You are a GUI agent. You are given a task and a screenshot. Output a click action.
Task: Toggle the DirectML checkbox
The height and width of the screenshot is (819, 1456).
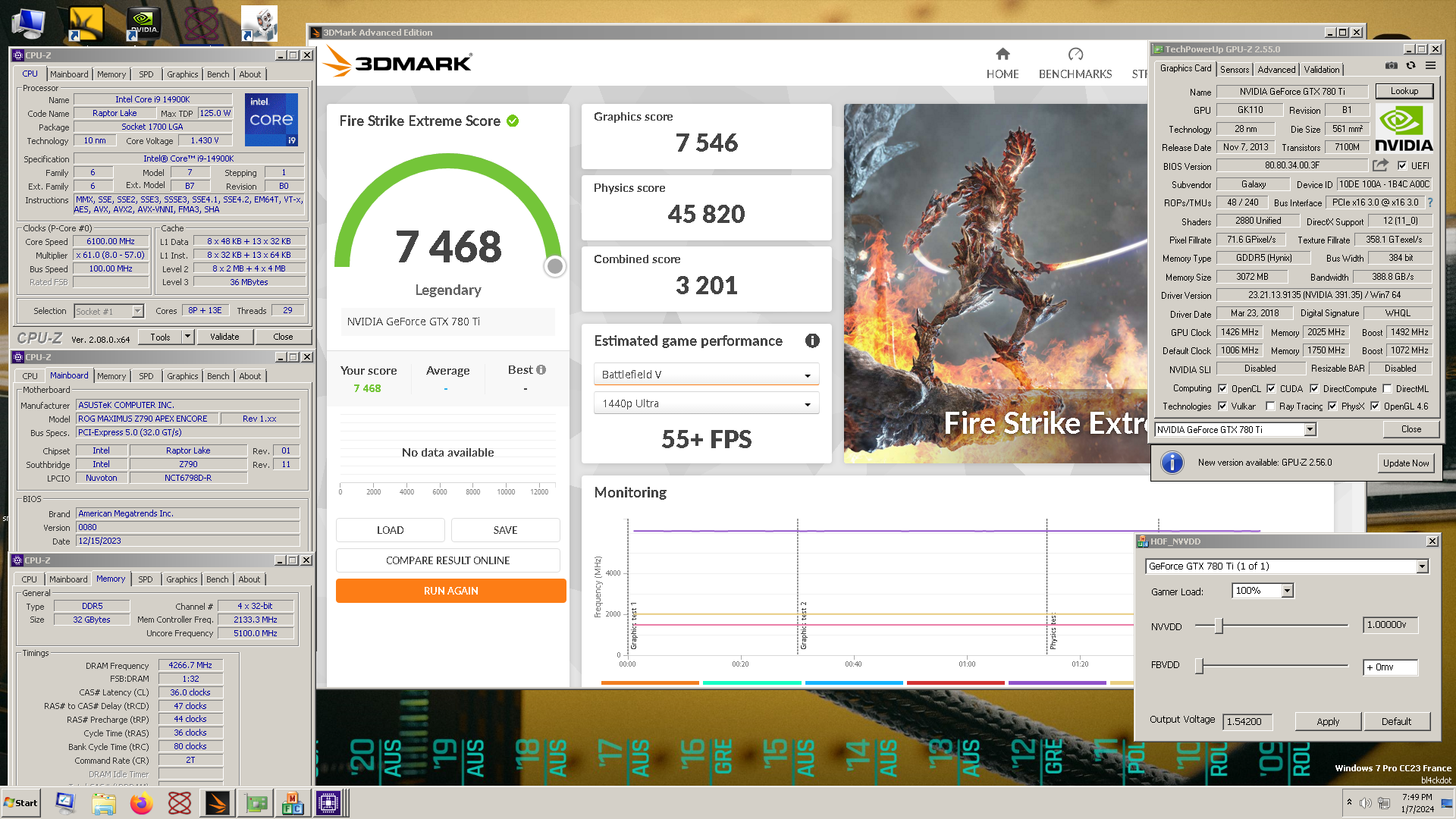pos(1387,388)
